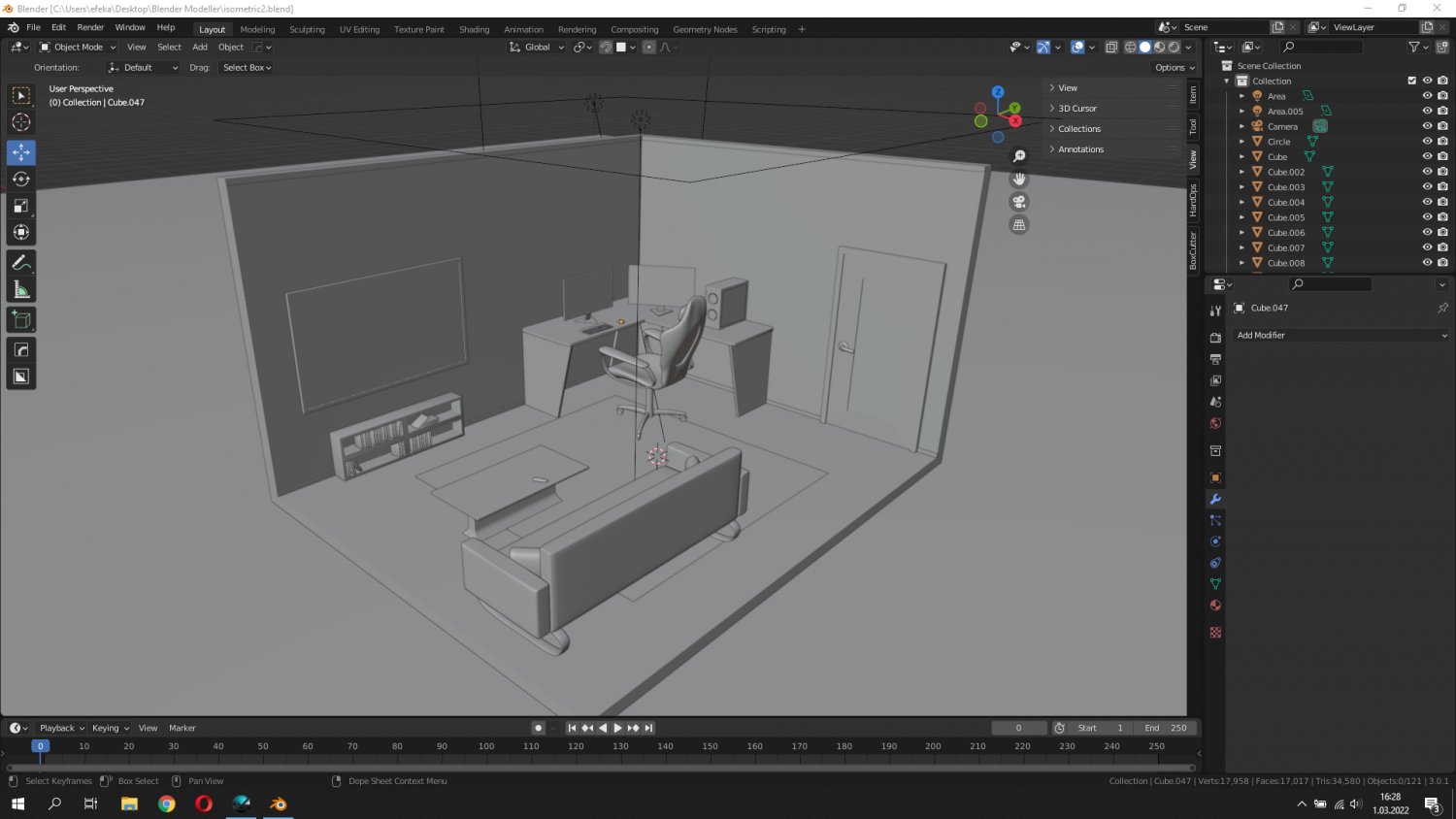The height and width of the screenshot is (819, 1456).
Task: Activate the Rotate tool
Action: 20,179
